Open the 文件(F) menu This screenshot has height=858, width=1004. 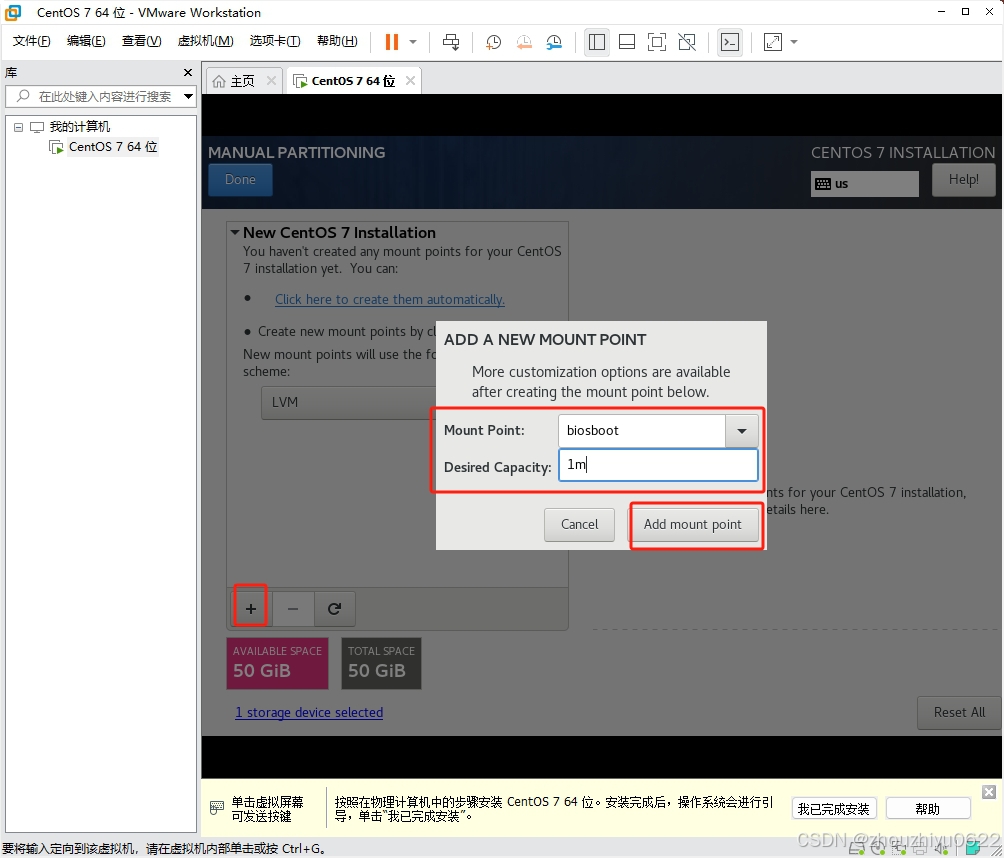(x=31, y=41)
